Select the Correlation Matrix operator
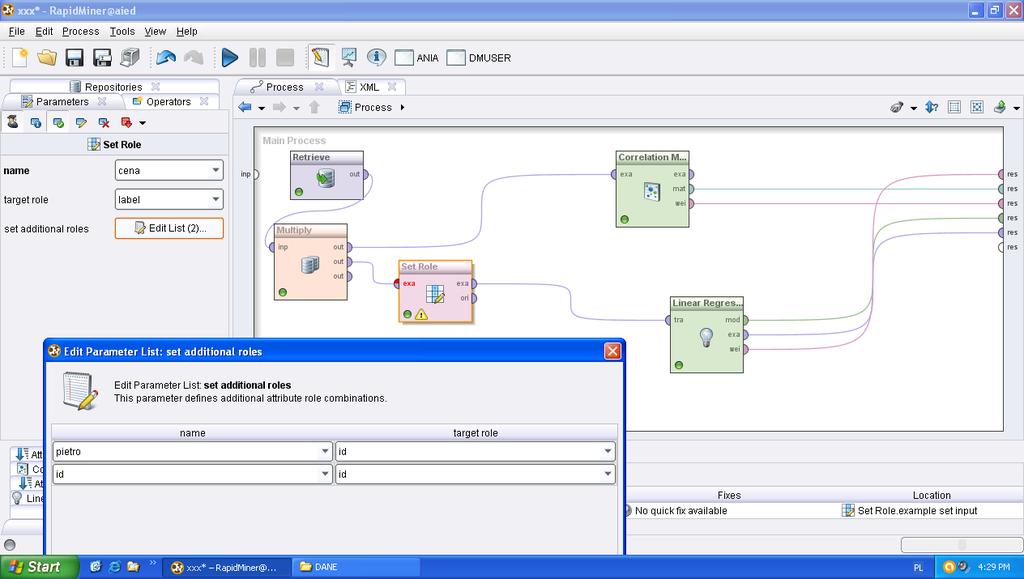This screenshot has width=1024, height=579. (x=652, y=189)
